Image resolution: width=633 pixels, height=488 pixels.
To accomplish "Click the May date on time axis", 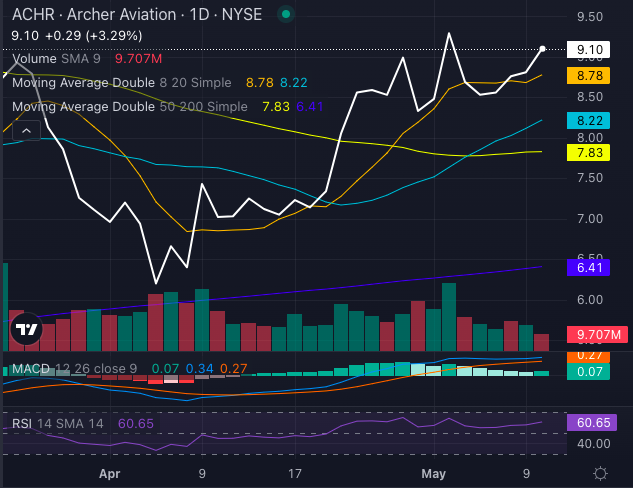I will click(x=434, y=473).
